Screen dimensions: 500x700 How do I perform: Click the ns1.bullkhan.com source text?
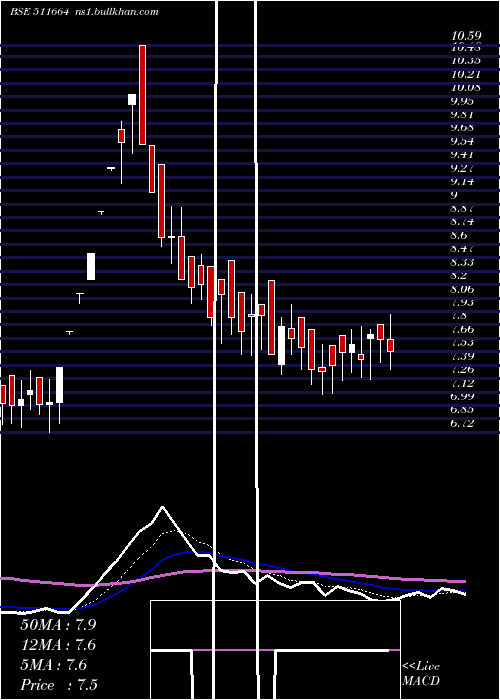pyautogui.click(x=116, y=12)
